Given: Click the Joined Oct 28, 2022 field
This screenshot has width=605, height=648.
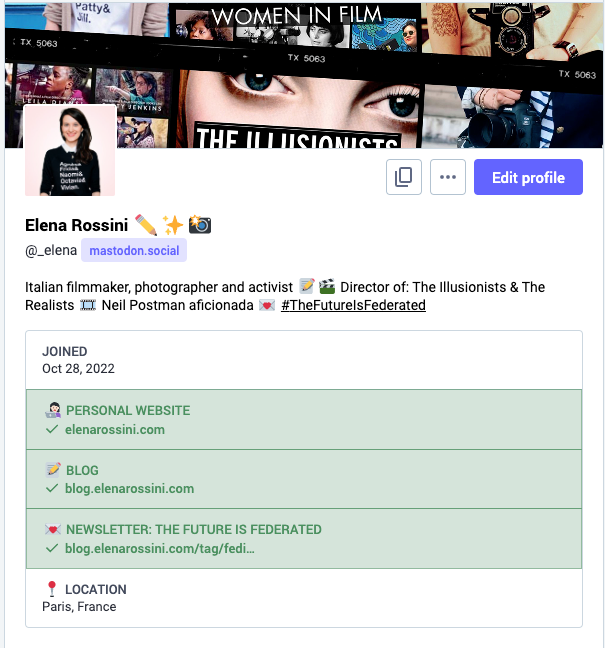Looking at the screenshot, I should pyautogui.click(x=304, y=360).
